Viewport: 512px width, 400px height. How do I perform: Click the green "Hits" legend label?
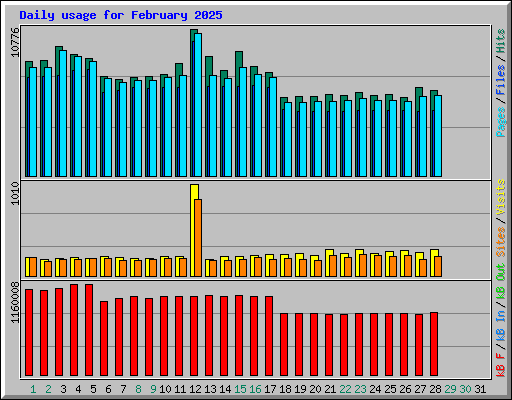[x=501, y=41]
